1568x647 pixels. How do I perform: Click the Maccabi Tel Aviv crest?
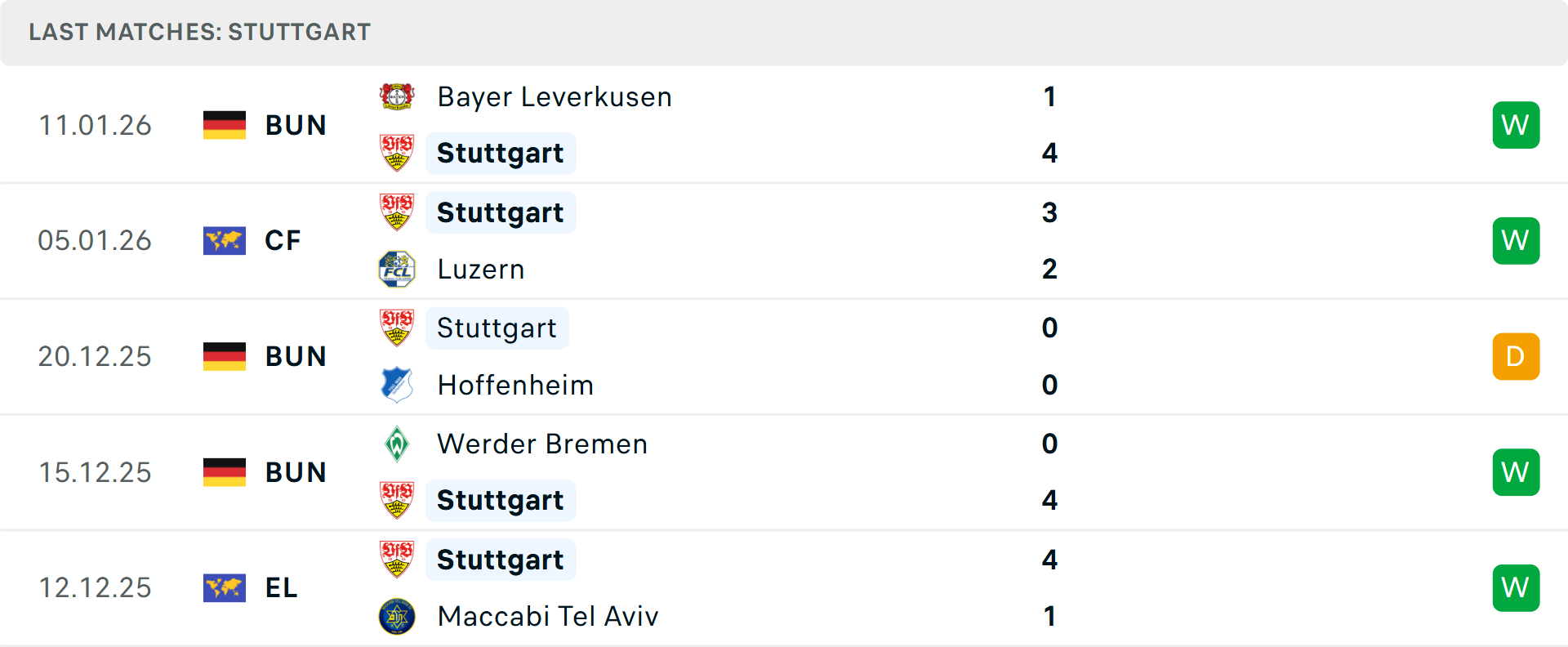(397, 616)
